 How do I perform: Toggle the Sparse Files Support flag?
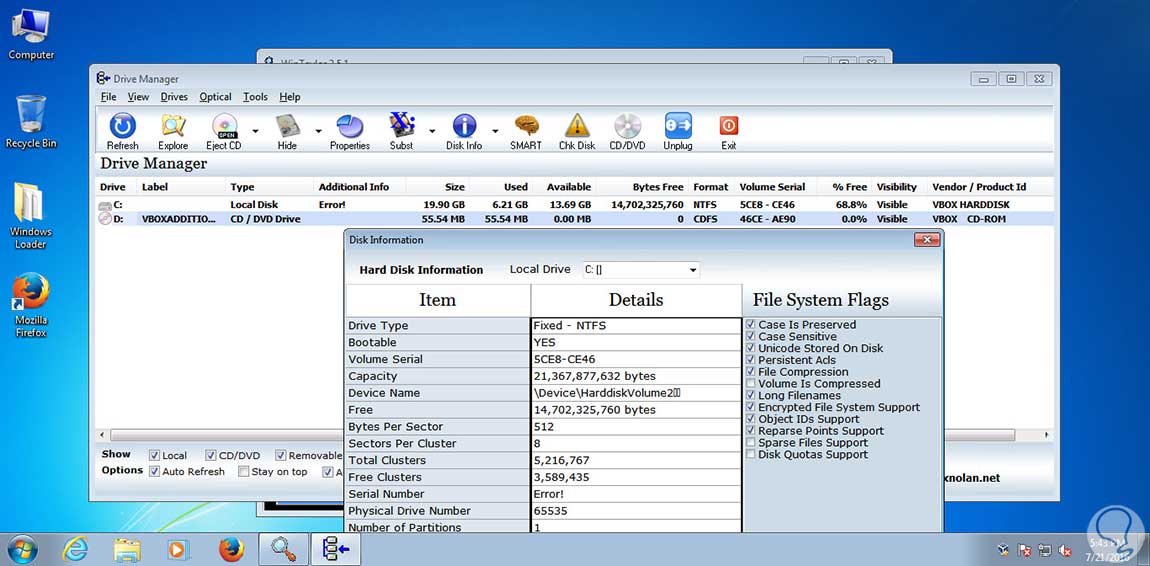pos(750,443)
